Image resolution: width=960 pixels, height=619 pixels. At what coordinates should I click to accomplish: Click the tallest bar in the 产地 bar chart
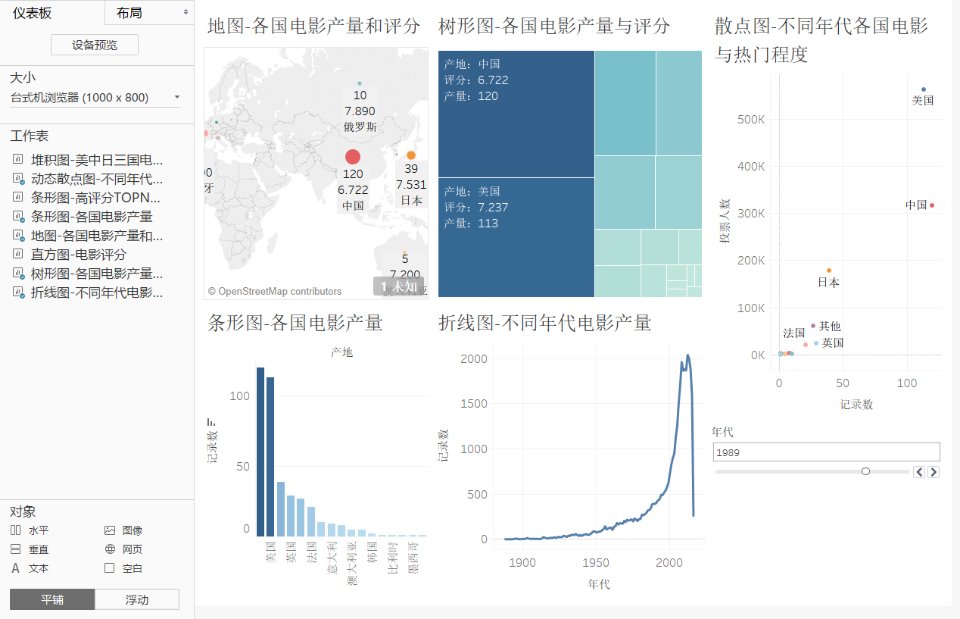tap(260, 452)
